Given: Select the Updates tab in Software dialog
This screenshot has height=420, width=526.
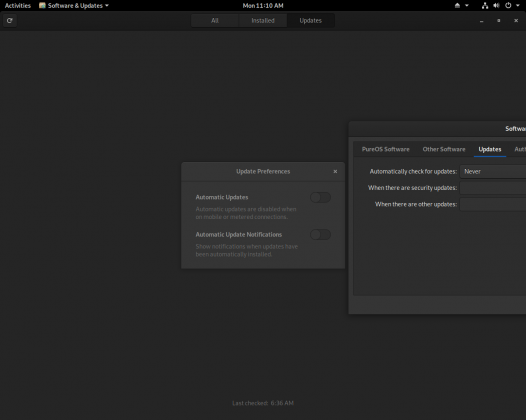Looking at the screenshot, I should (490, 149).
